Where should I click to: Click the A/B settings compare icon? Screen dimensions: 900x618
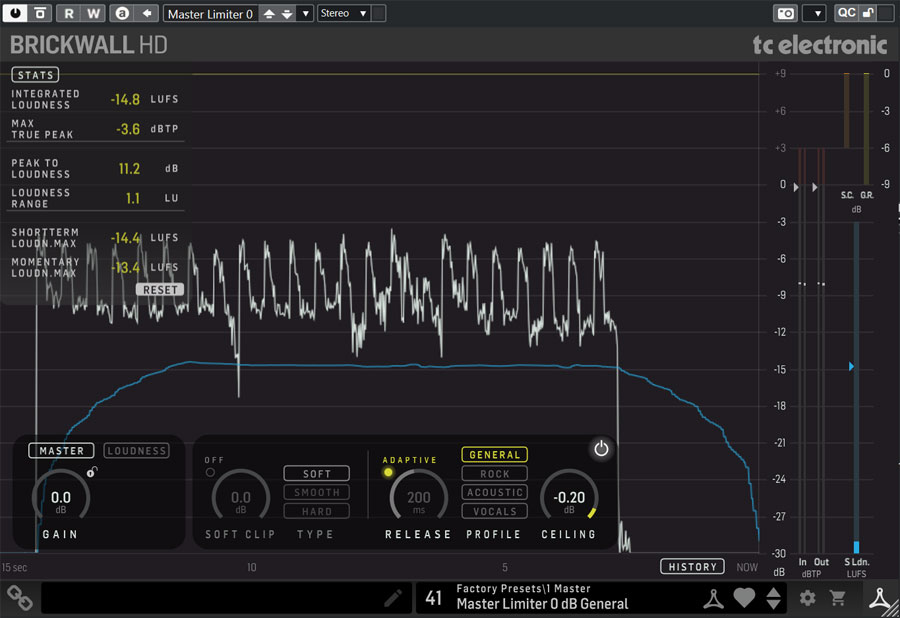point(122,13)
